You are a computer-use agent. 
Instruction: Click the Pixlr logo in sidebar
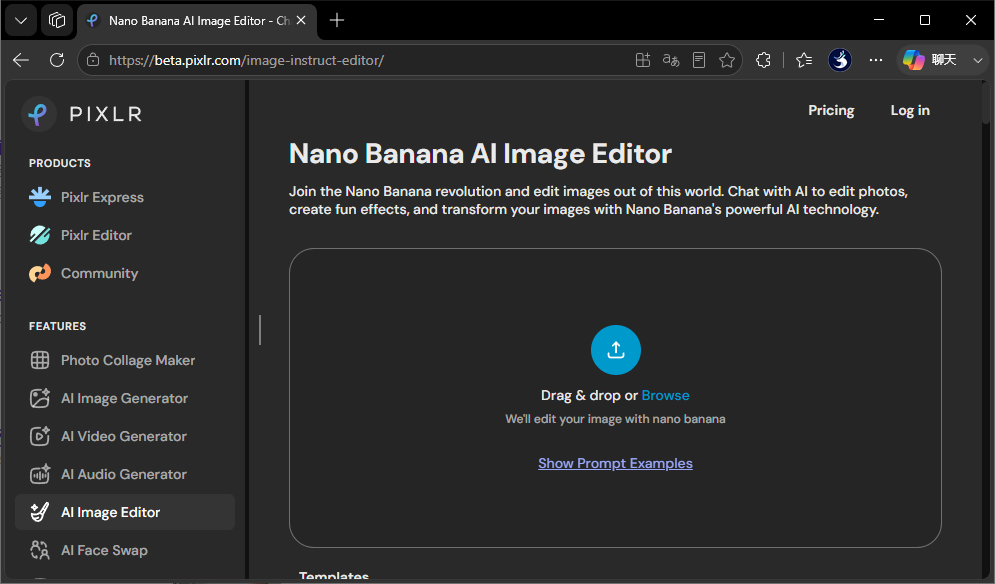tap(82, 114)
